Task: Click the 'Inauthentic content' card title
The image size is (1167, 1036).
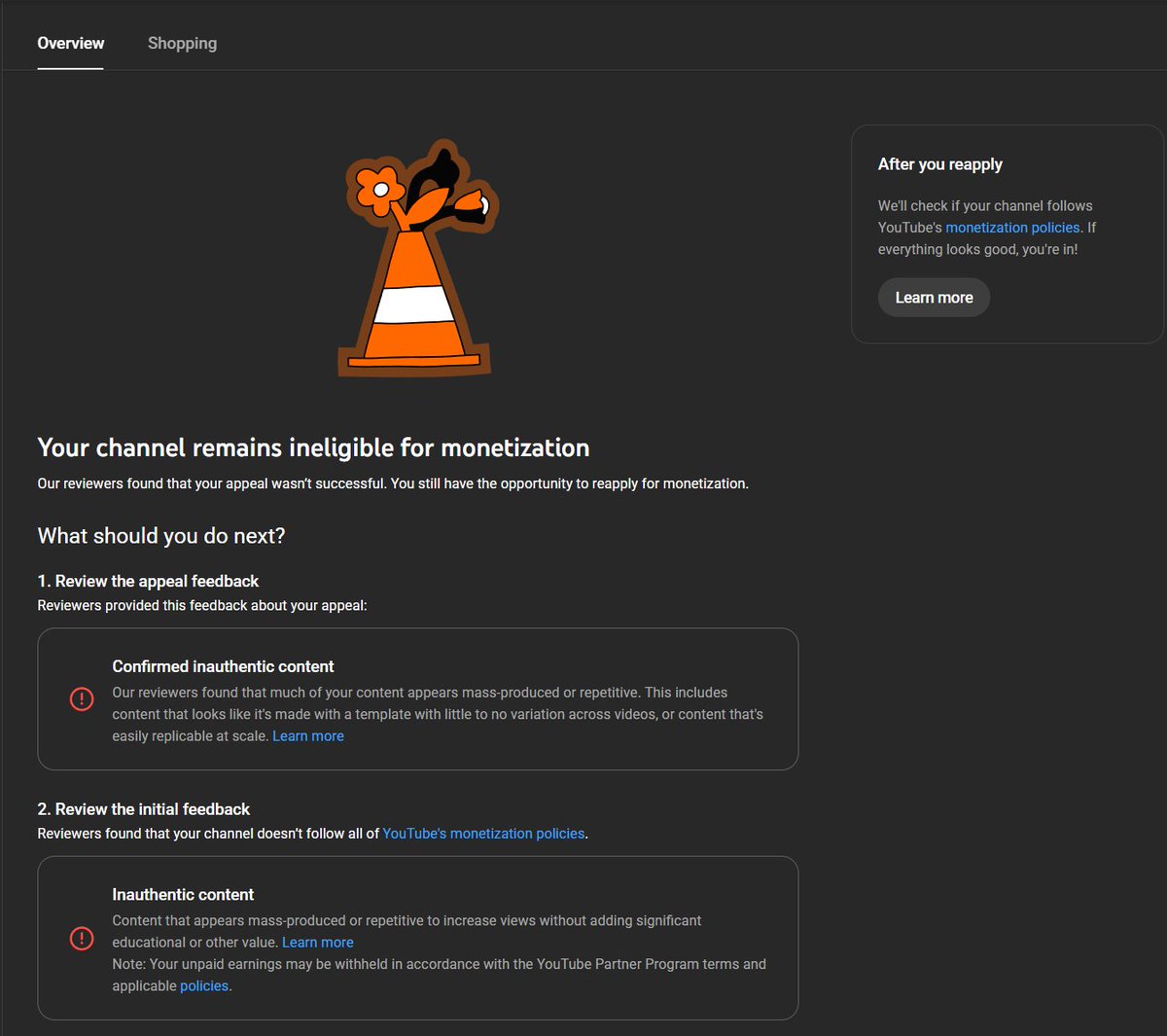Action: pyautogui.click(x=183, y=895)
